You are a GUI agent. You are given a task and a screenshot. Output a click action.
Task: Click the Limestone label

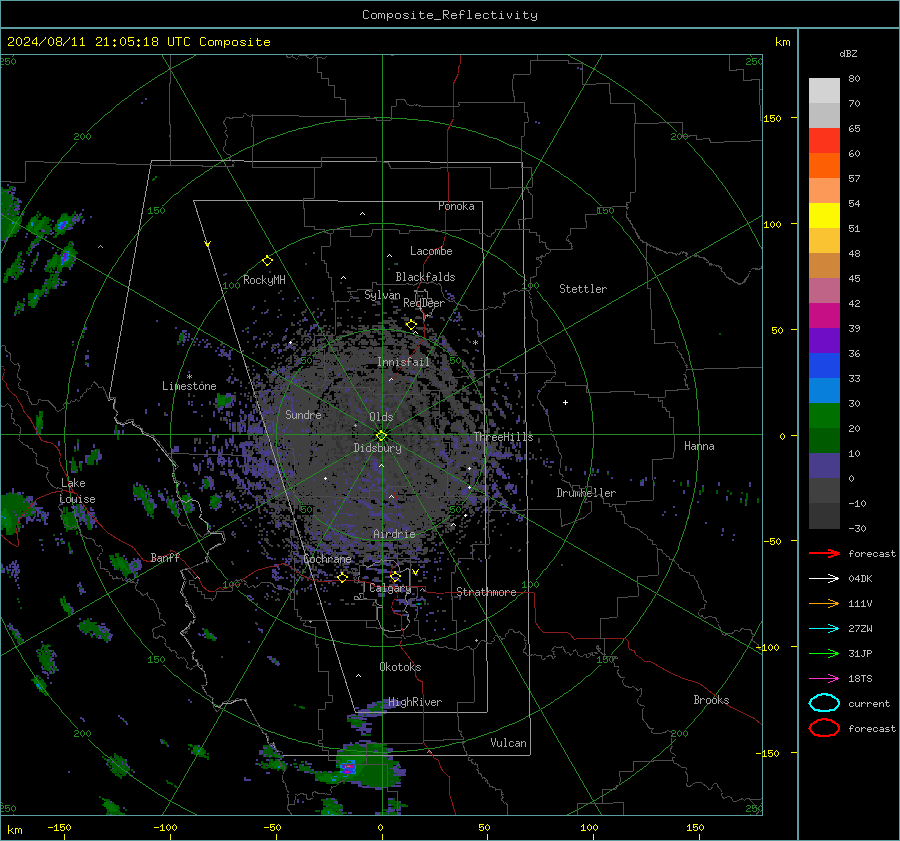pyautogui.click(x=189, y=386)
